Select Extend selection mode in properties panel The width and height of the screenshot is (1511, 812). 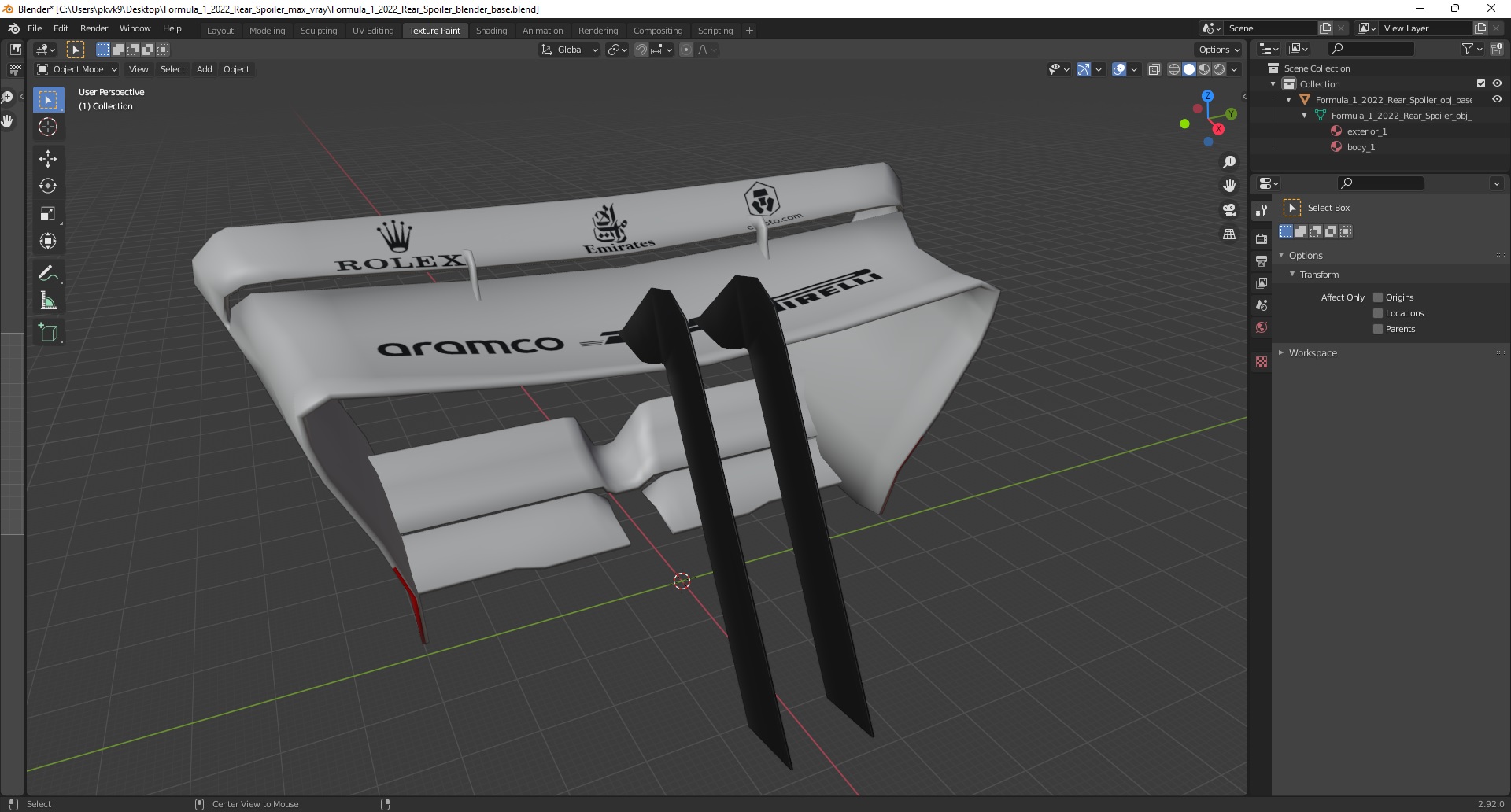coord(1301,231)
